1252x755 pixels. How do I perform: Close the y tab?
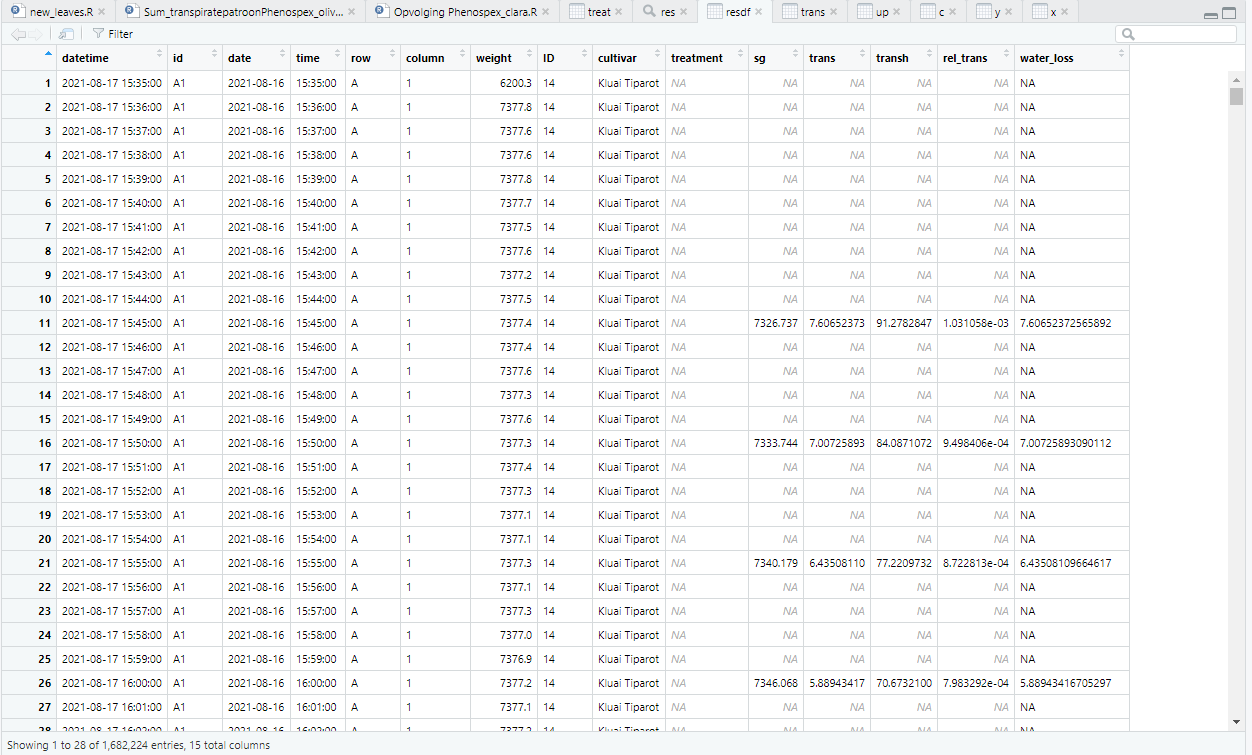pos(1010,12)
